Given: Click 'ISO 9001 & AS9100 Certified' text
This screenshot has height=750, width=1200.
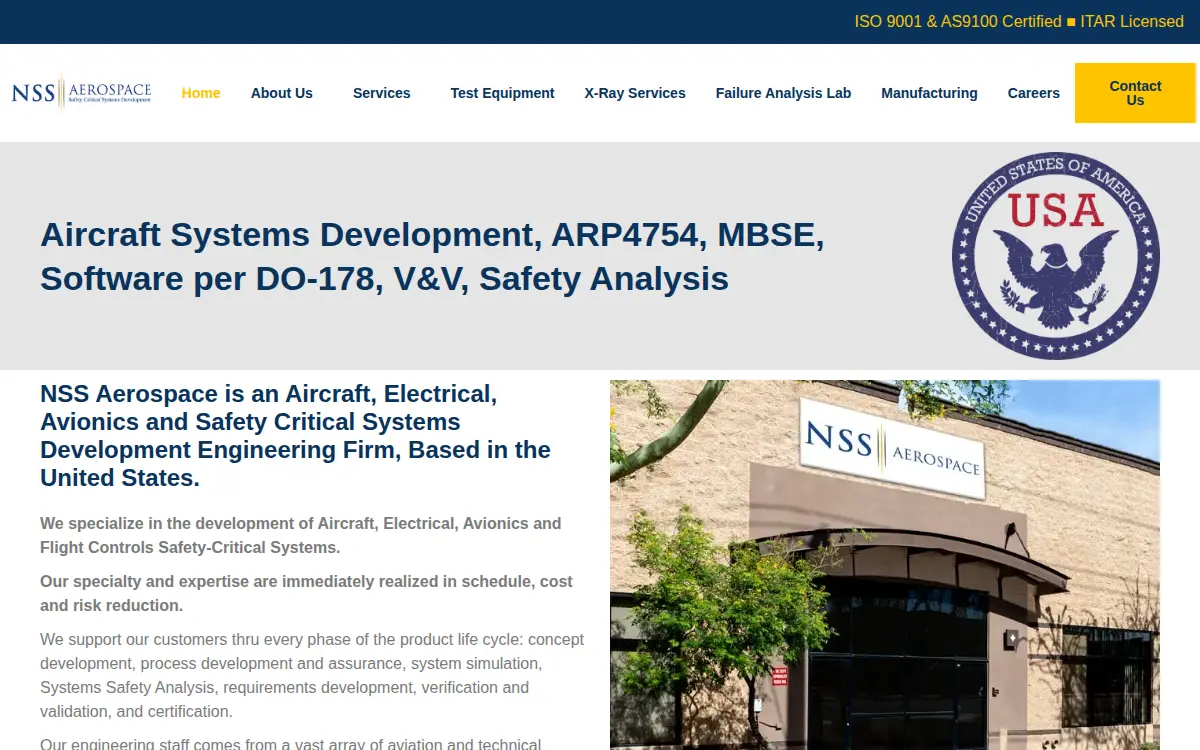Looking at the screenshot, I should click(x=958, y=21).
